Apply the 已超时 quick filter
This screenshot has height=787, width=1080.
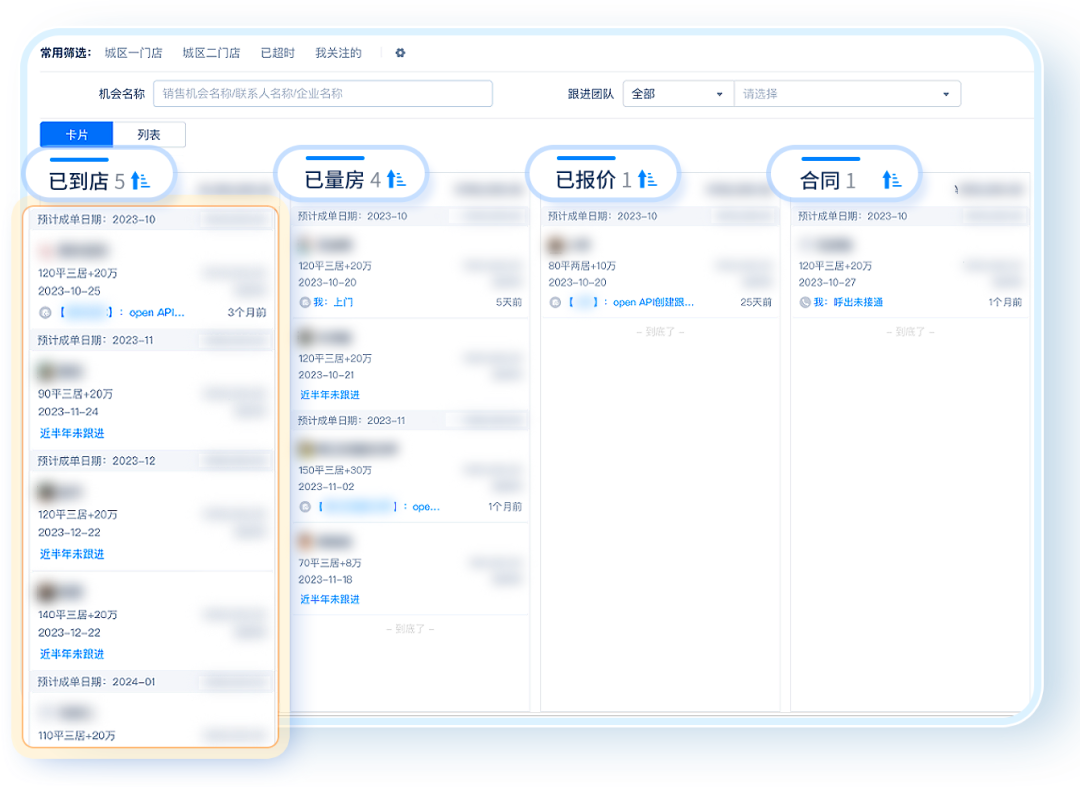tap(278, 53)
